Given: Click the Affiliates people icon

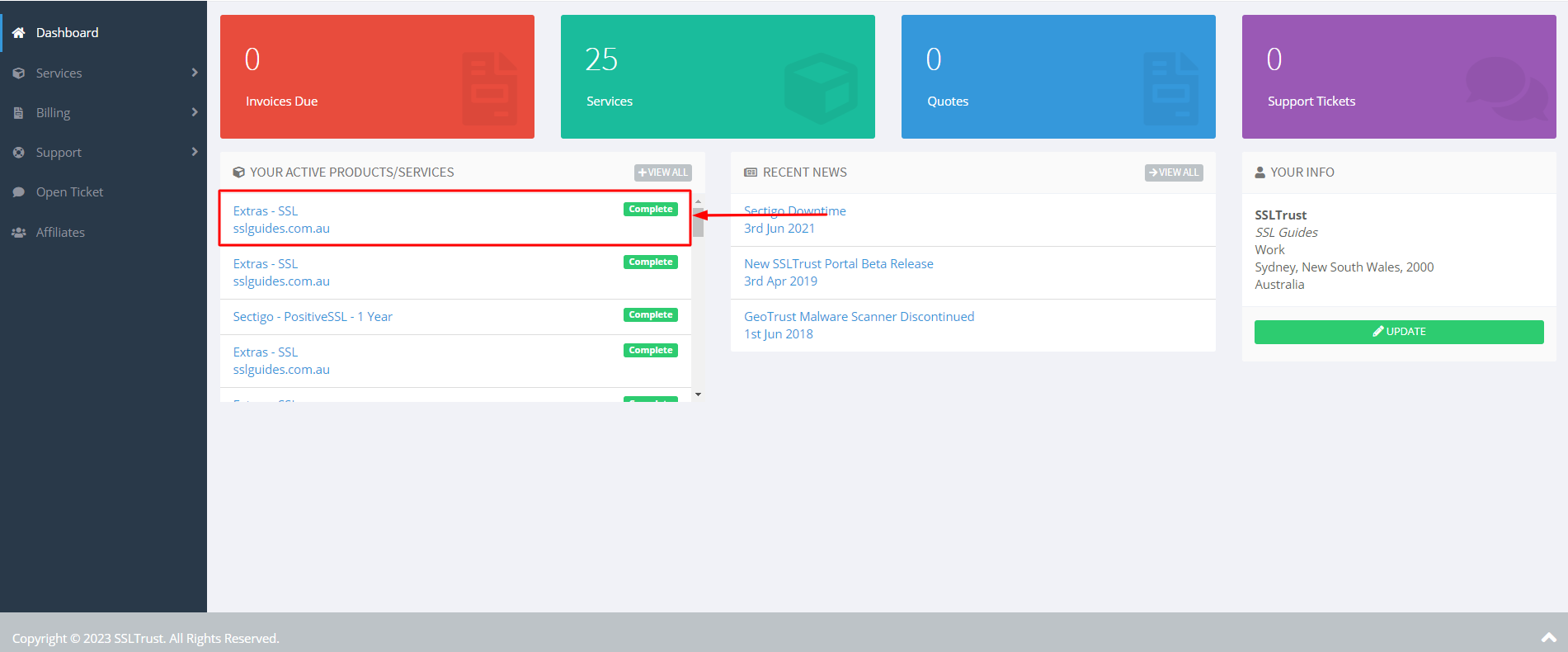Looking at the screenshot, I should 18,233.
